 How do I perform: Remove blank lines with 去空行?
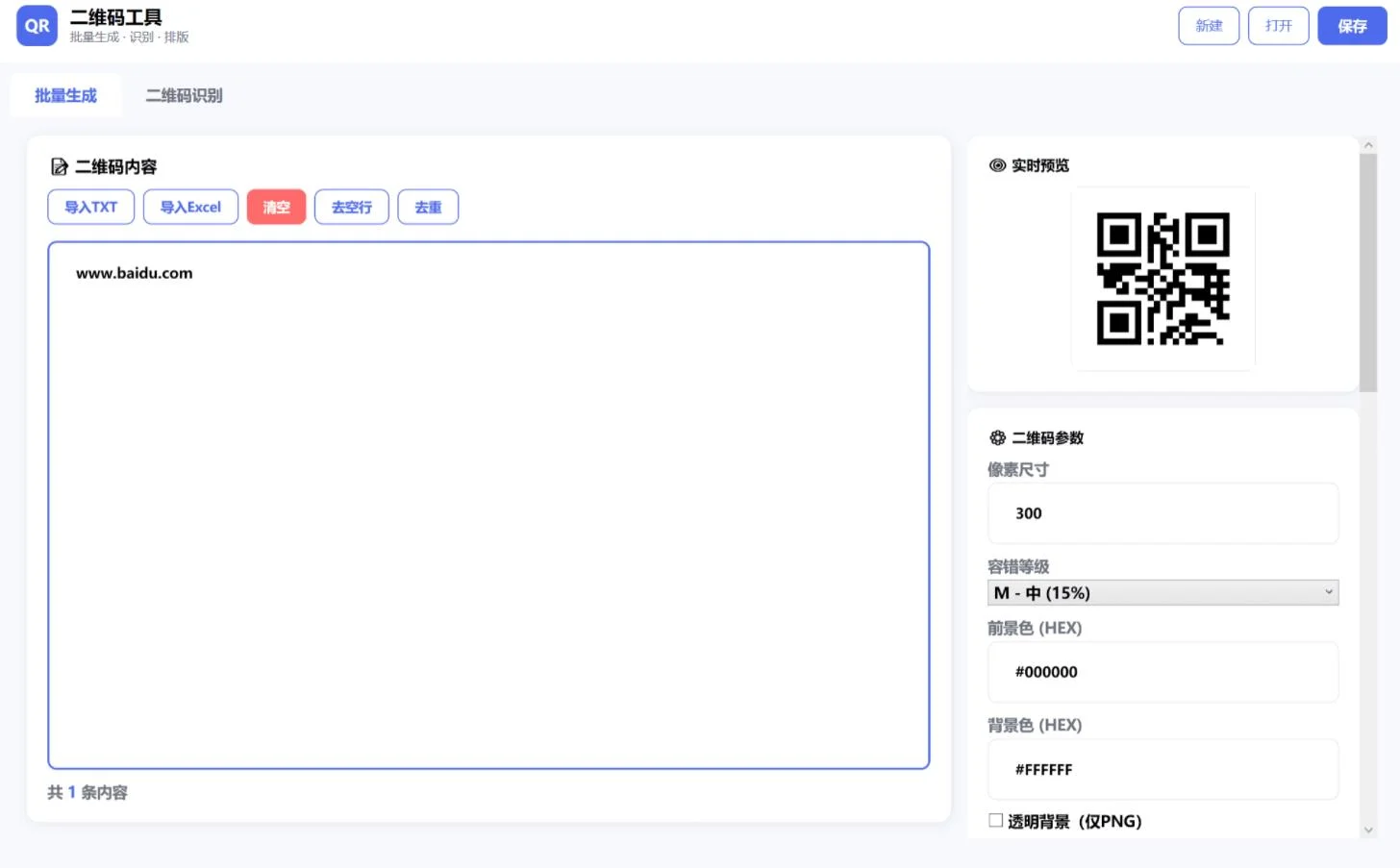tap(352, 207)
